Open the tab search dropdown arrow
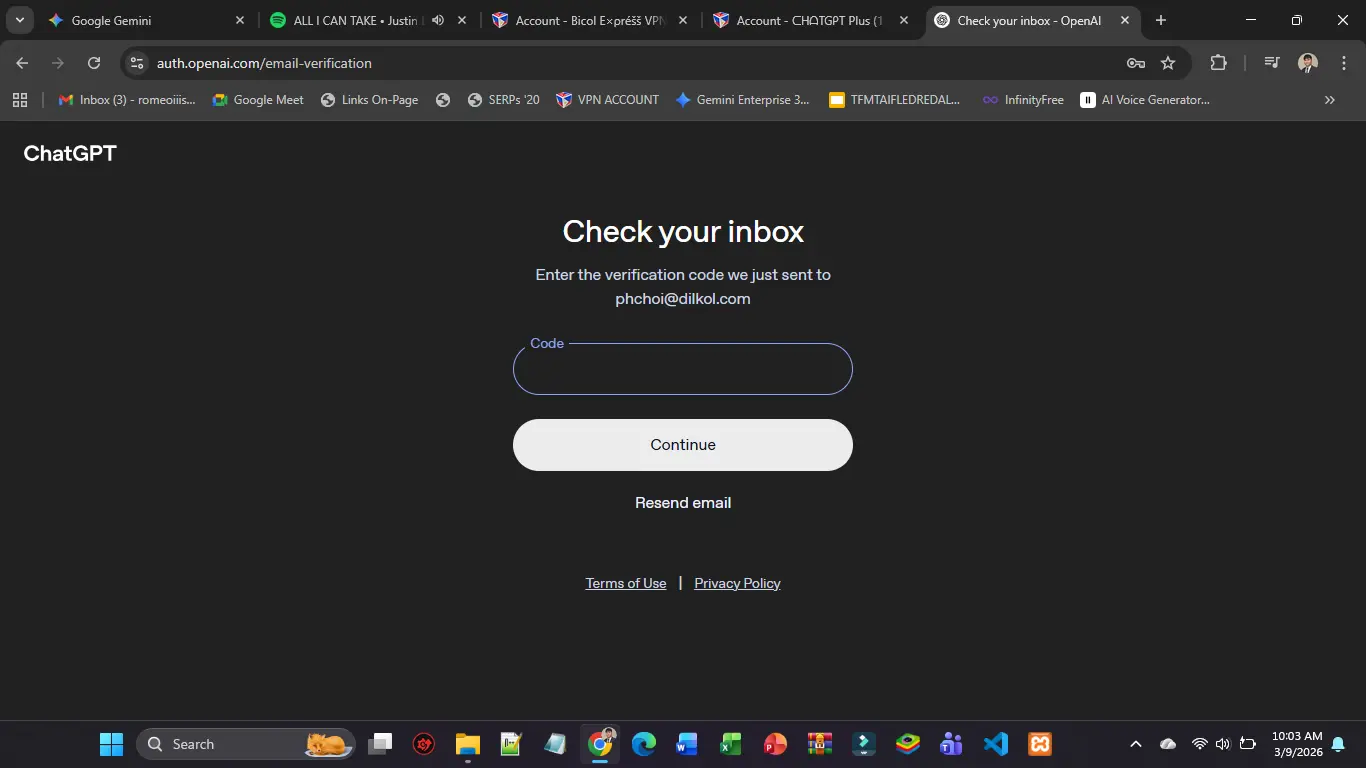 tap(19, 20)
